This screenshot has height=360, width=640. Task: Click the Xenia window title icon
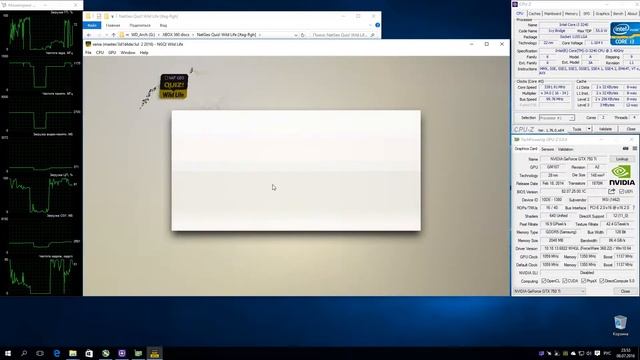(88, 44)
